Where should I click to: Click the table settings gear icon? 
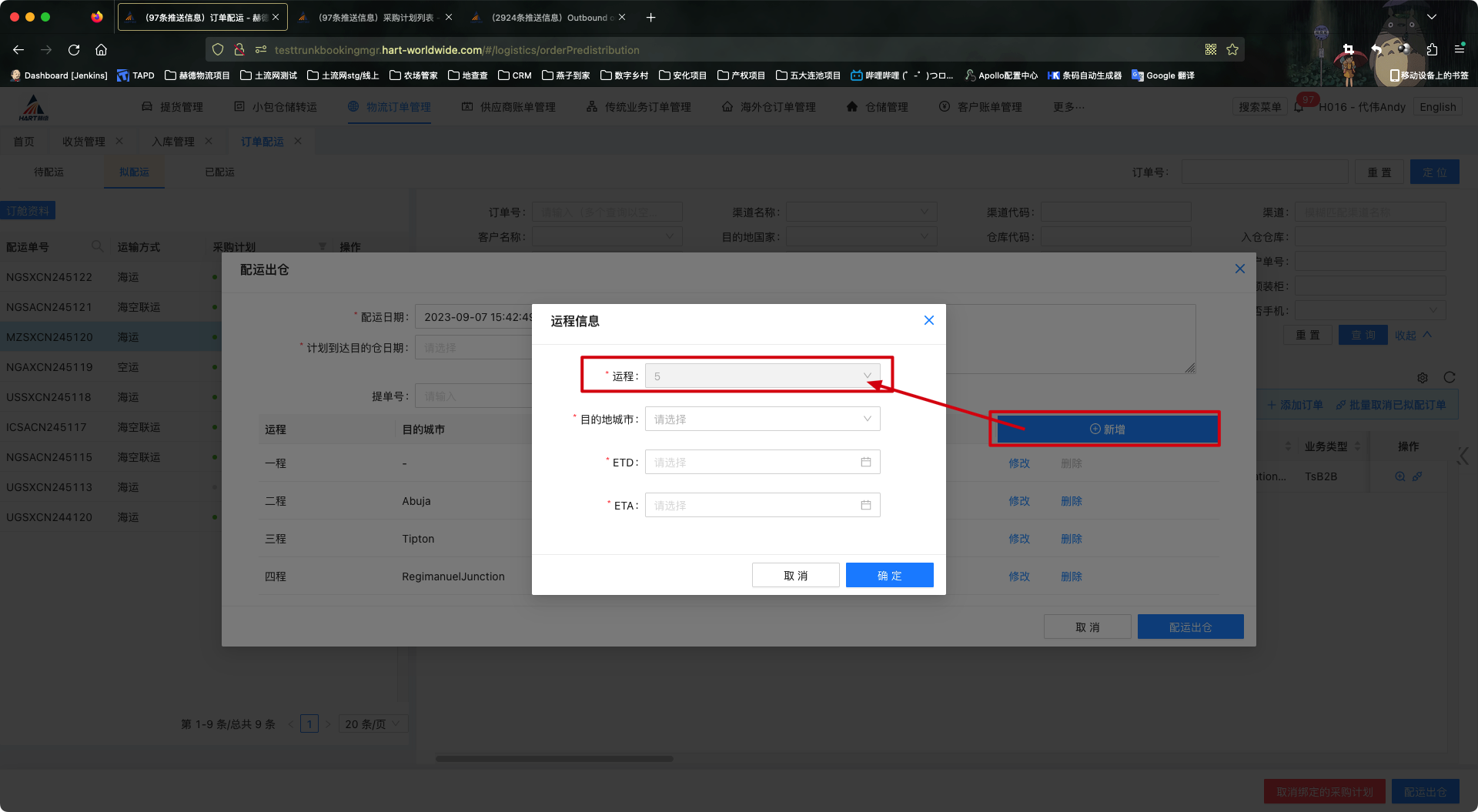point(1423,377)
